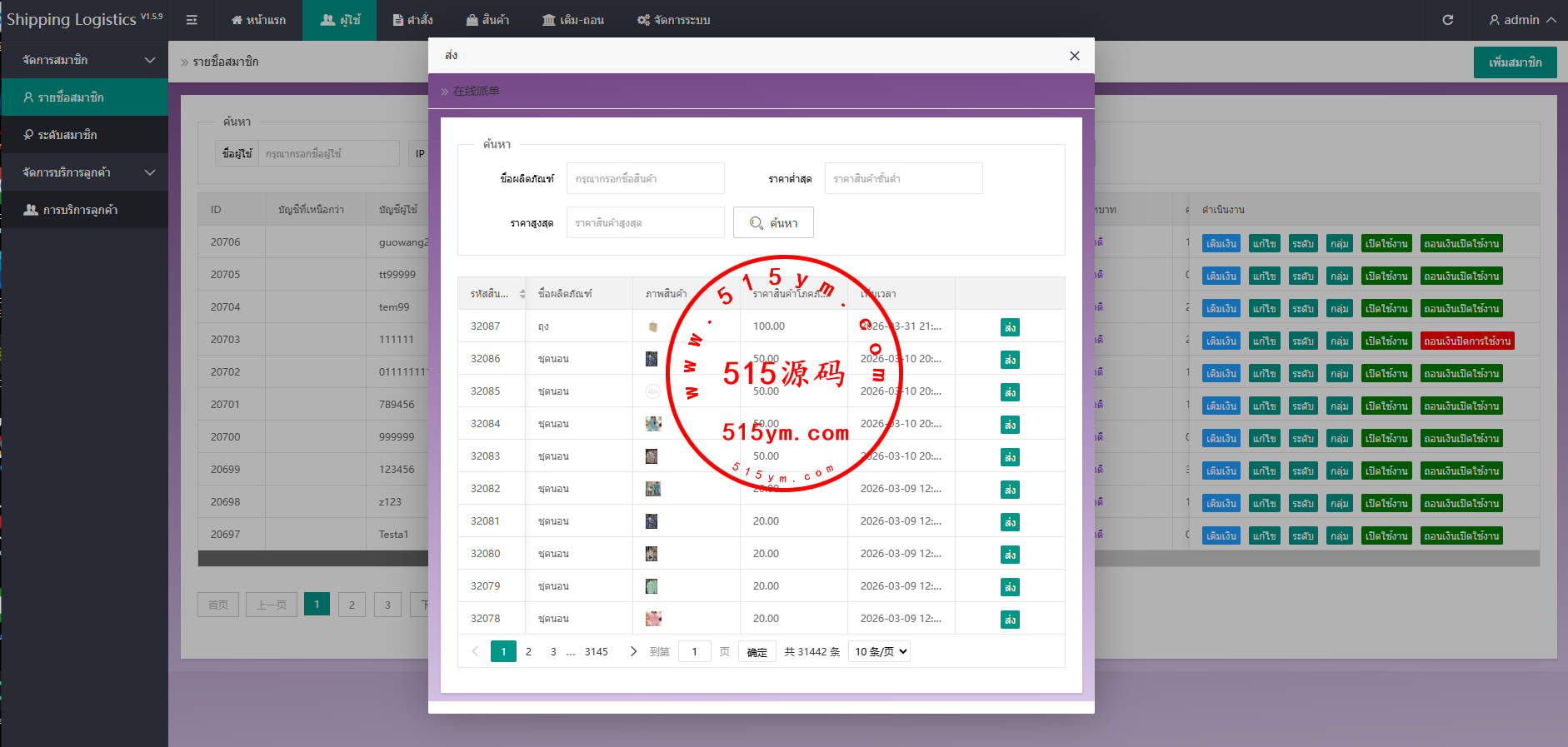Image resolution: width=1568 pixels, height=747 pixels.
Task: Open the จัดการระบบ top menu
Action: pyautogui.click(x=673, y=20)
